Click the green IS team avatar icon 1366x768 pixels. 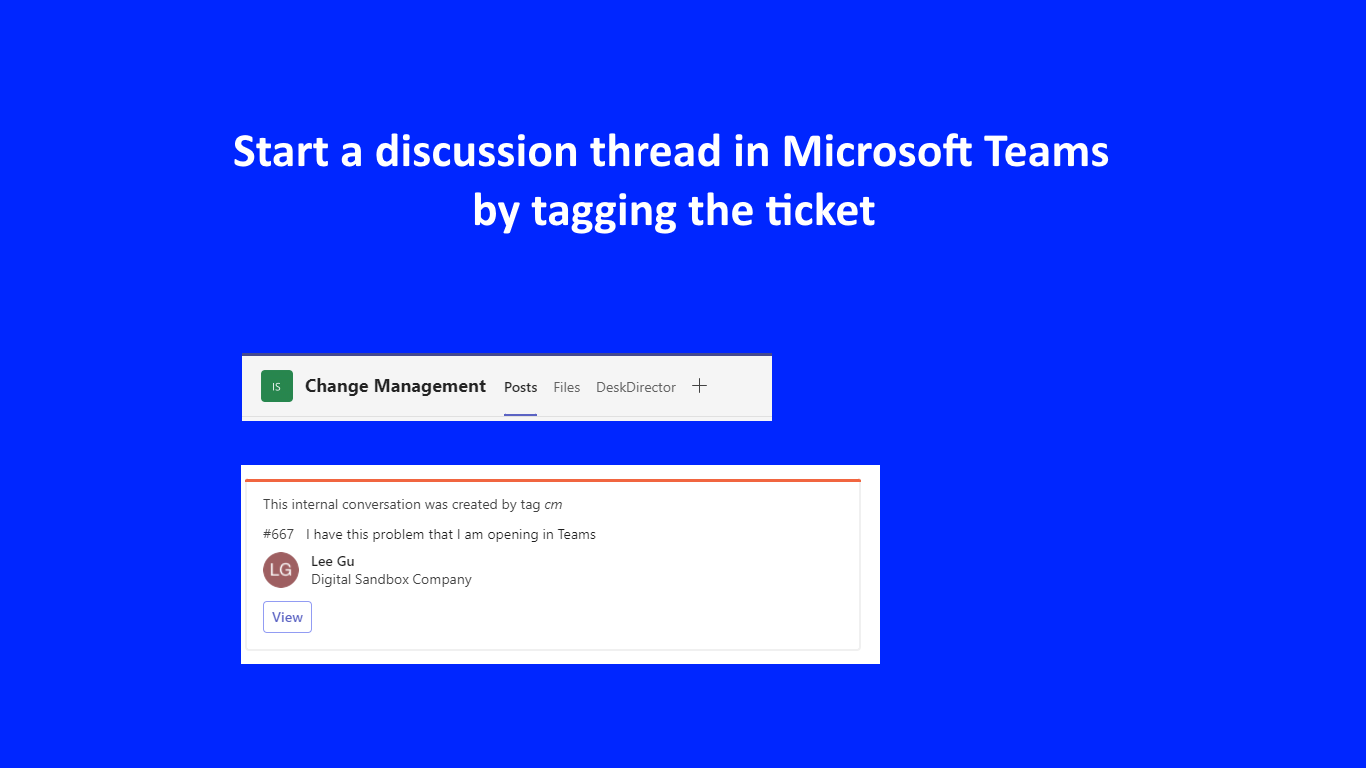pyautogui.click(x=277, y=386)
